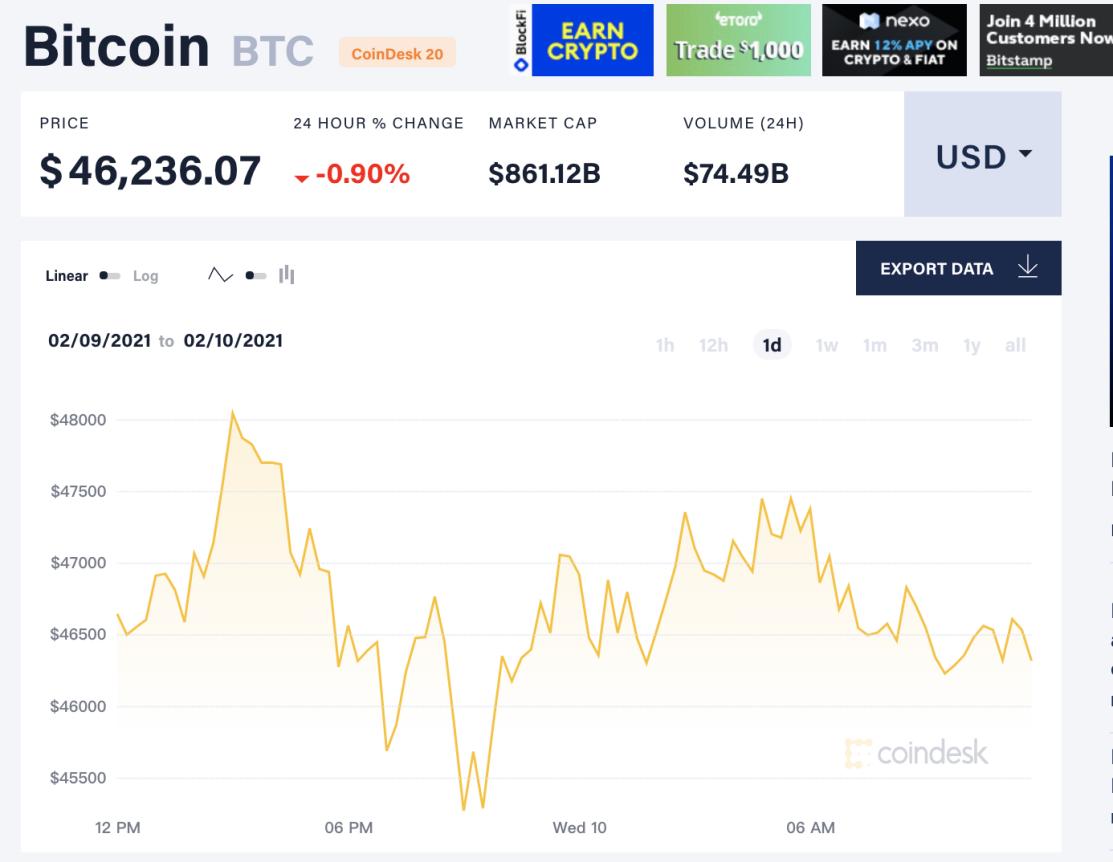The width and height of the screenshot is (1113, 862).
Task: Toggle the Linear/Log scale switch
Action: click(110, 276)
